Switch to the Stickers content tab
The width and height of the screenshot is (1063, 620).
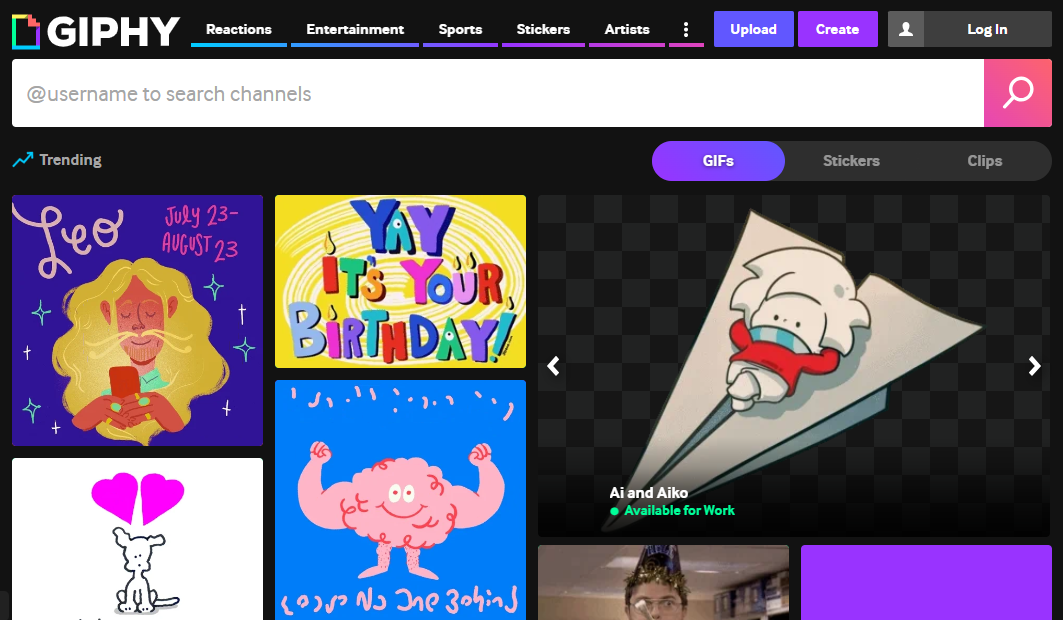pyautogui.click(x=851, y=161)
